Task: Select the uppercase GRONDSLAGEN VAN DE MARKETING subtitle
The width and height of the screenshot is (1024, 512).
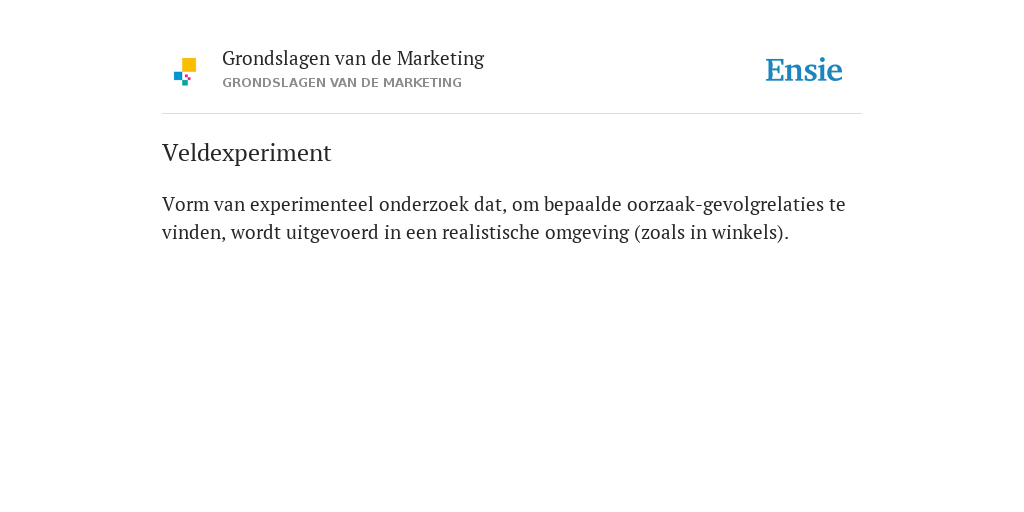Action: [342, 83]
